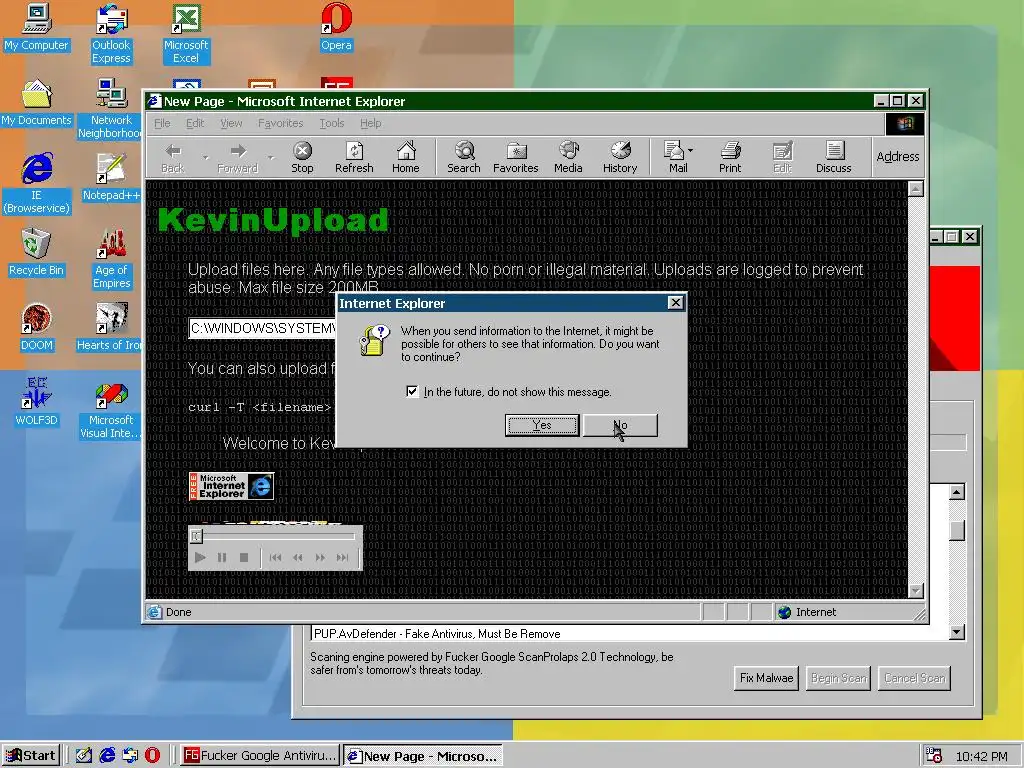Open Network Neighborhood desktop icon
Viewport: 1024px width, 768px height.
coord(111,109)
